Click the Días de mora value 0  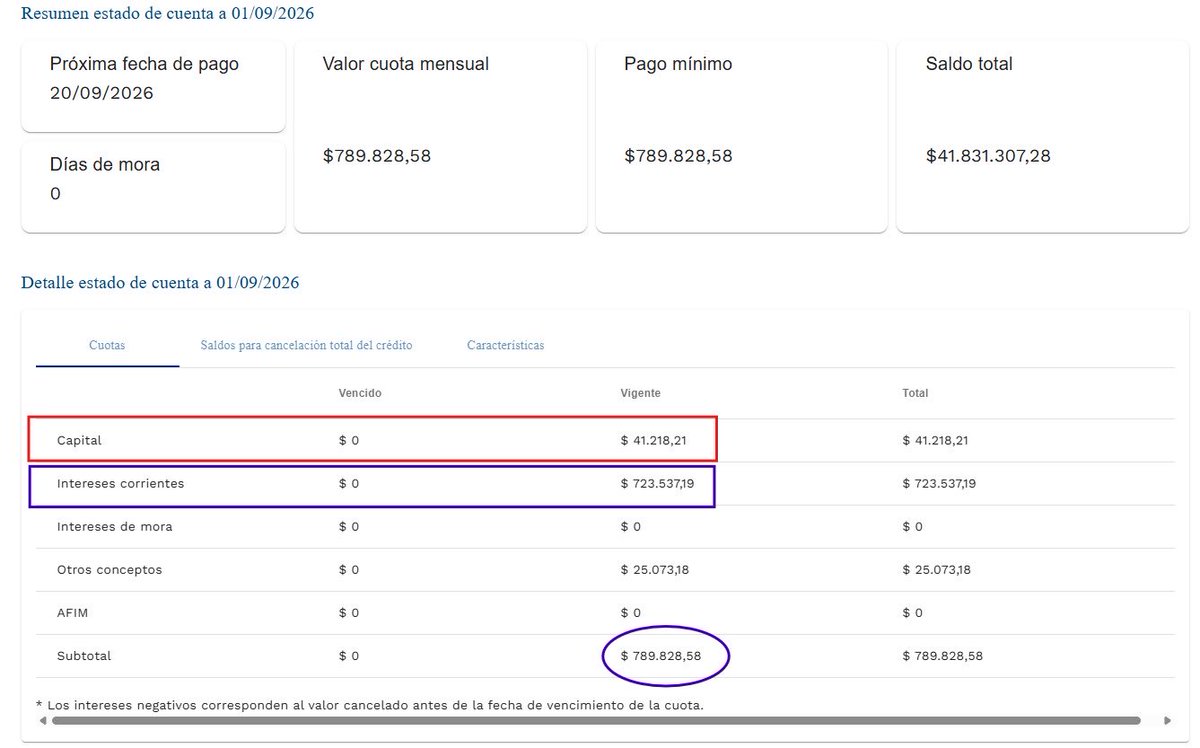point(55,194)
